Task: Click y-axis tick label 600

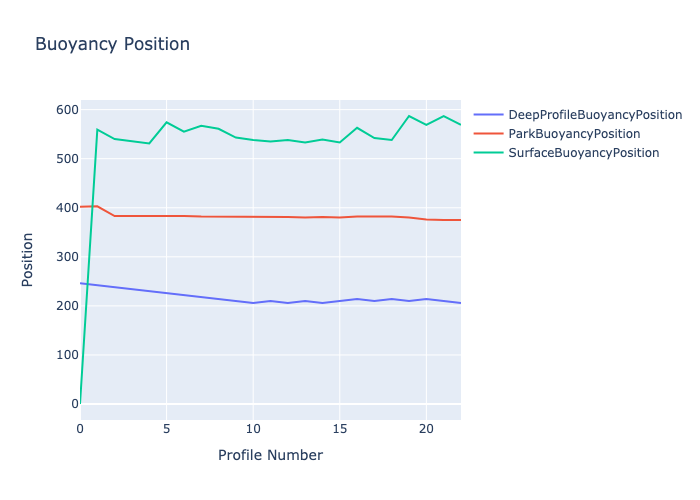Action: pyautogui.click(x=67, y=110)
